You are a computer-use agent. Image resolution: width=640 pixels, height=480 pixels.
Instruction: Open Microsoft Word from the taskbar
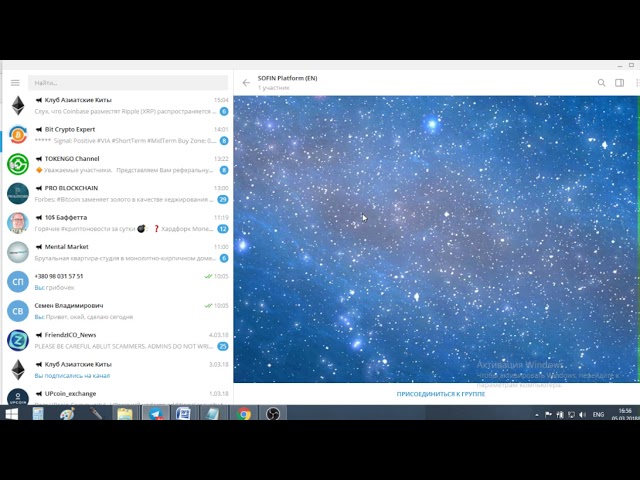(183, 414)
